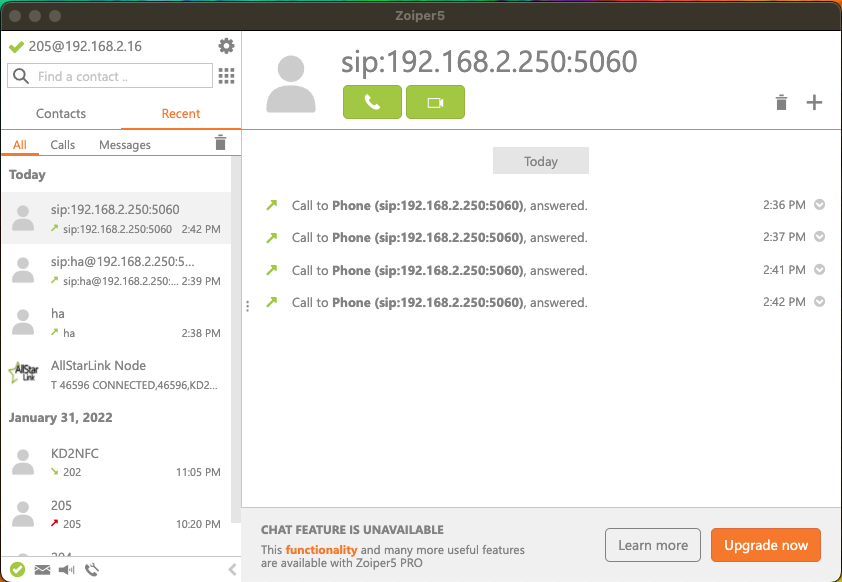Viewport: 842px width, 582px height.
Task: Expand options for the 2:42 PM call
Action: 819,302
